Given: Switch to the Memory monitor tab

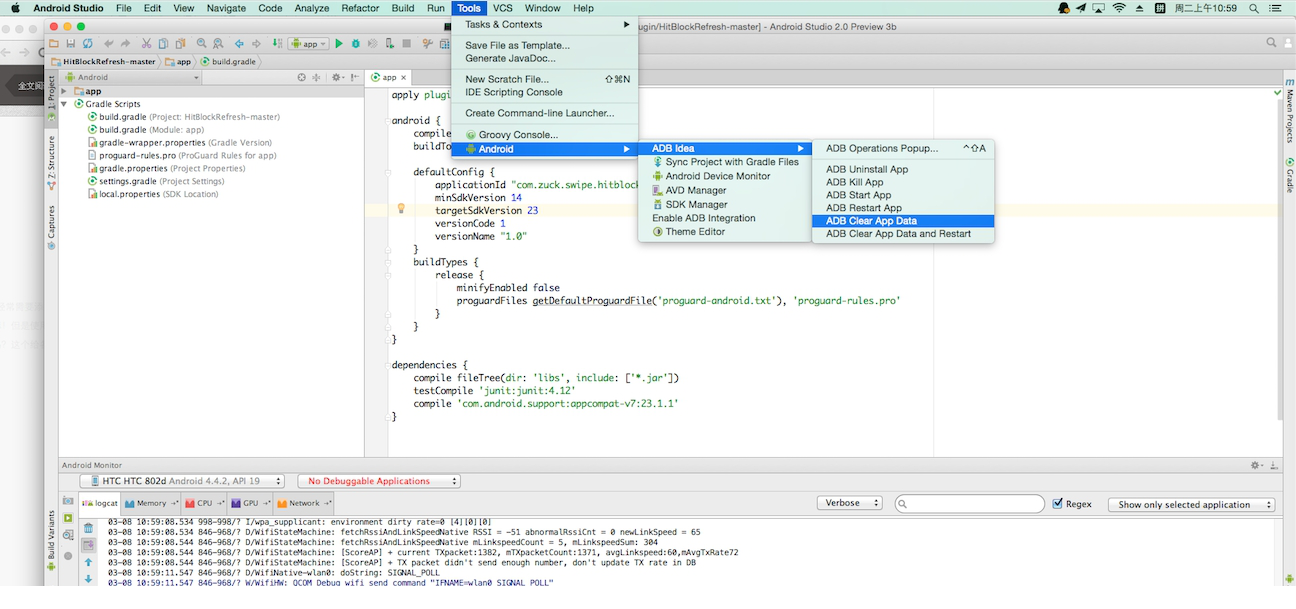Looking at the screenshot, I should (x=150, y=503).
